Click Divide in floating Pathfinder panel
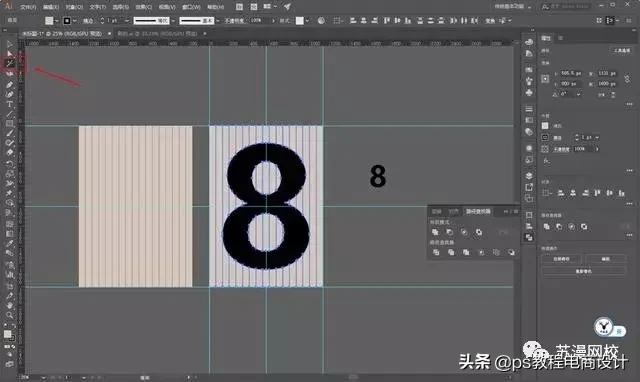The height and width of the screenshot is (382, 640). (x=436, y=253)
